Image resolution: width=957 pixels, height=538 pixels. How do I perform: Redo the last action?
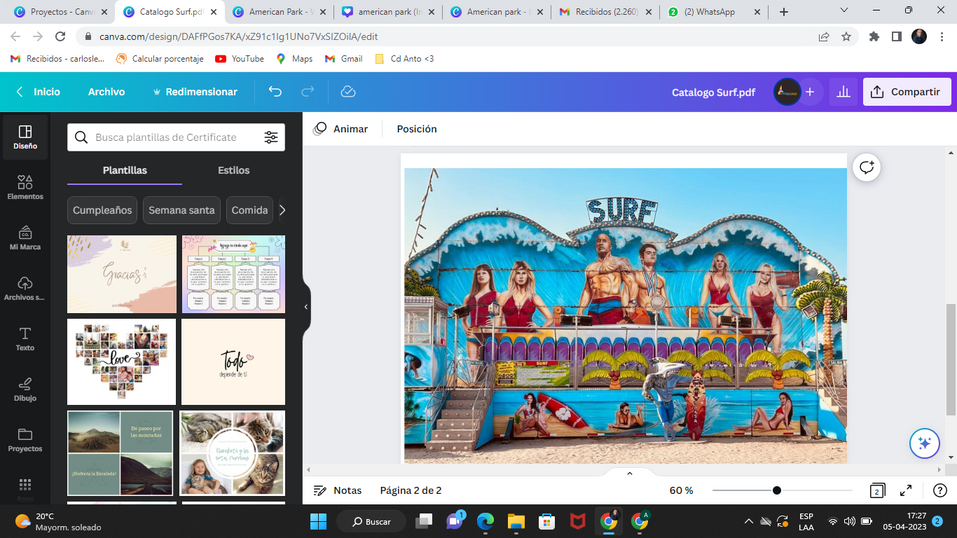[x=308, y=92]
